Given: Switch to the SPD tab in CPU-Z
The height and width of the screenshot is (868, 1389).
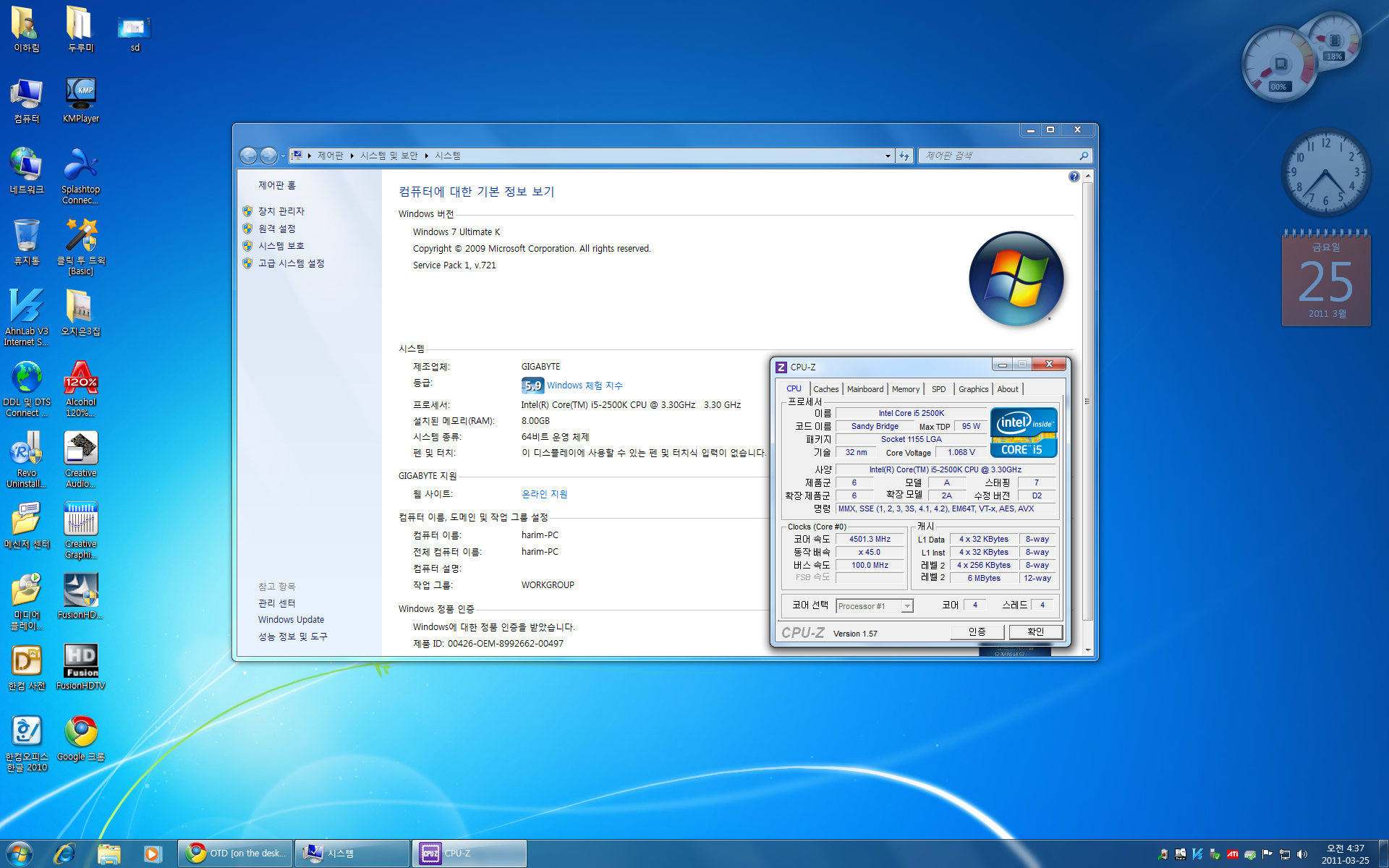Looking at the screenshot, I should tap(938, 389).
